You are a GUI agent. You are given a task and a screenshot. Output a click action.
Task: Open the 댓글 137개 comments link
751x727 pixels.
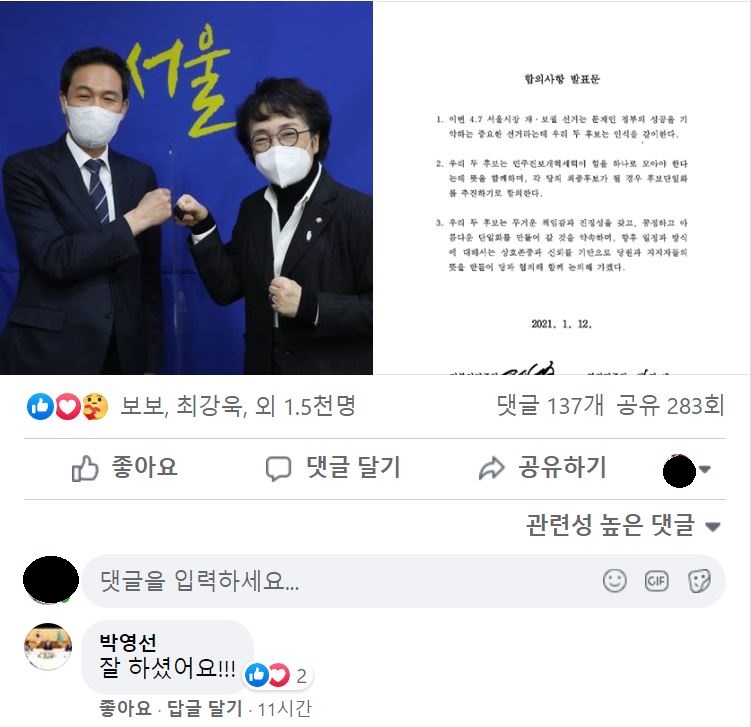click(x=550, y=406)
